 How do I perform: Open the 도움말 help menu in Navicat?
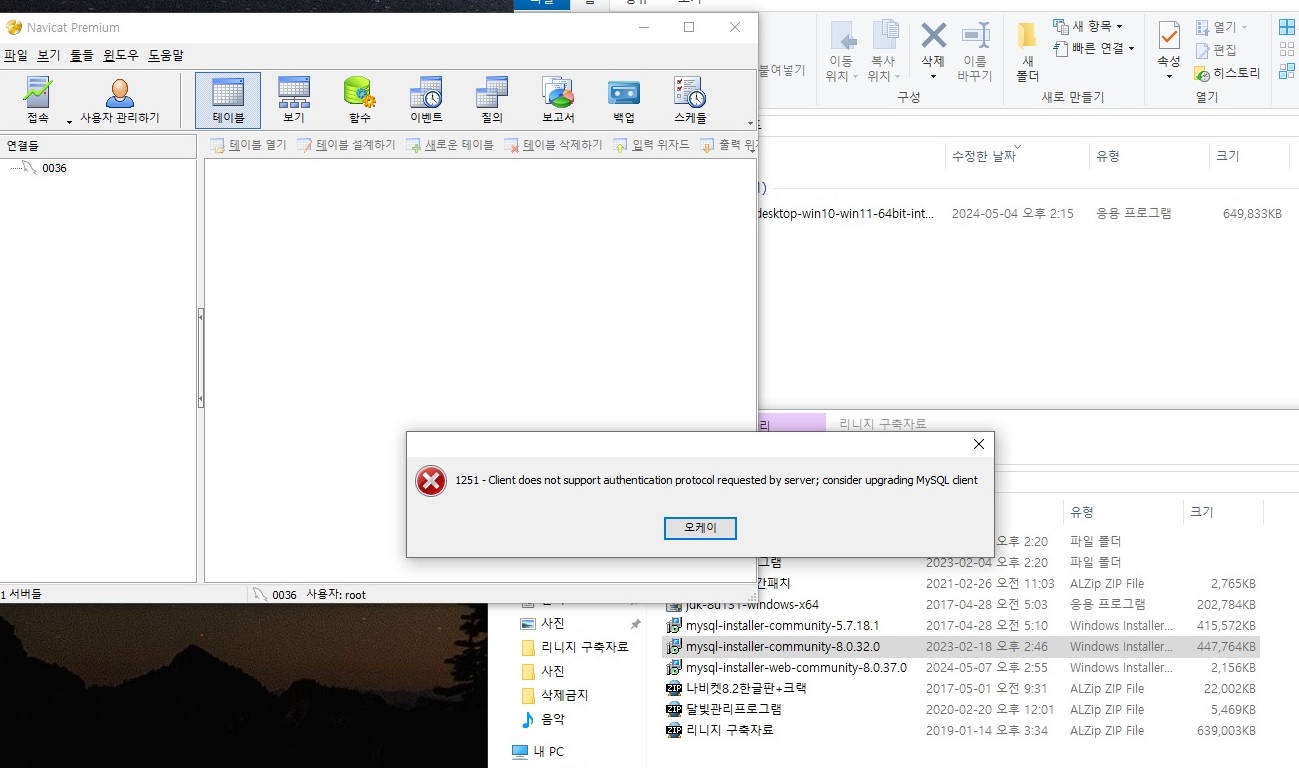166,55
